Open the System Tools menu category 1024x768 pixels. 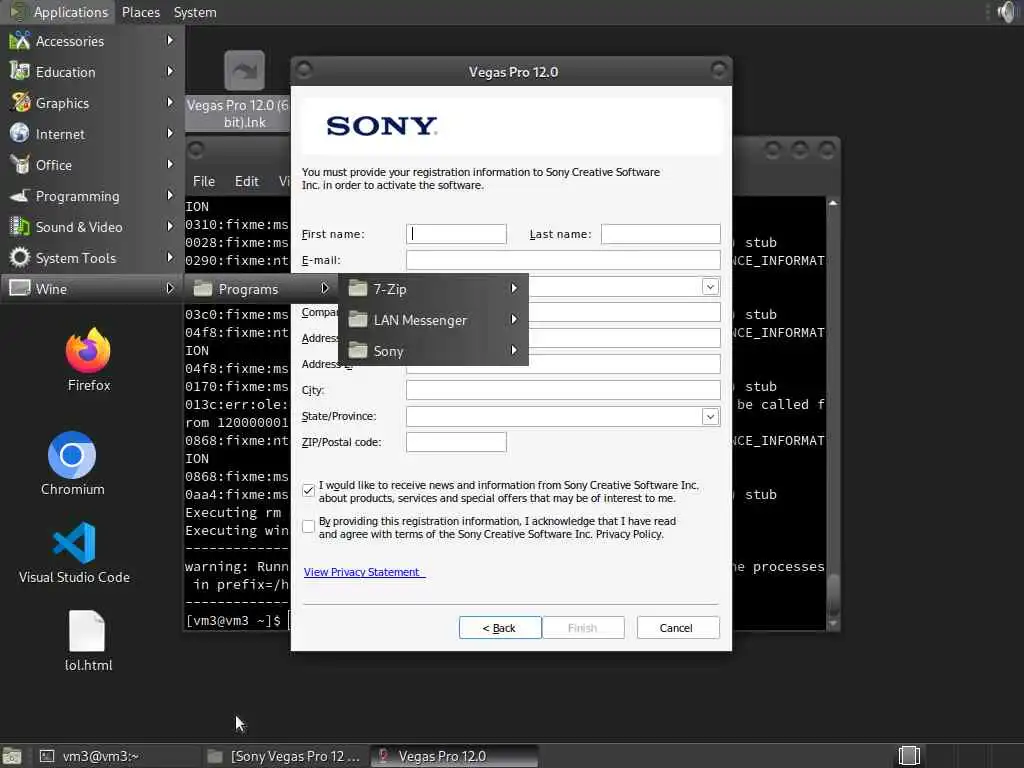click(92, 258)
